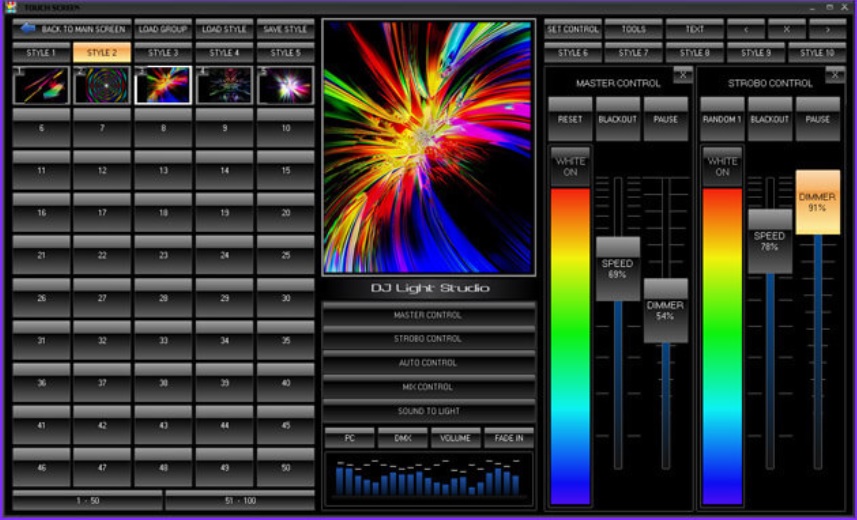Toggle Blackout in Strobo Control

[770, 119]
